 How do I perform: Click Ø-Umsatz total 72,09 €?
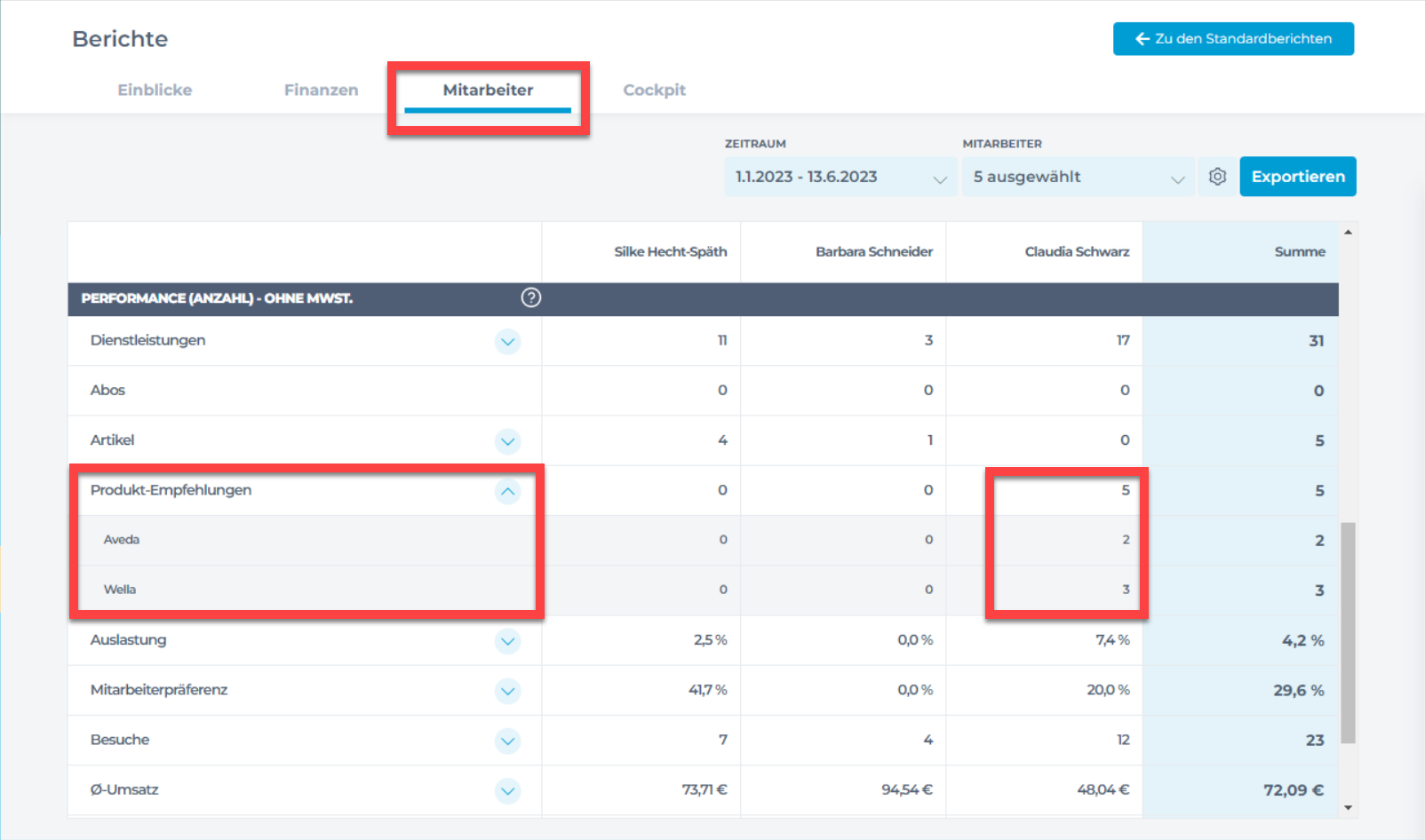pyautogui.click(x=1294, y=790)
